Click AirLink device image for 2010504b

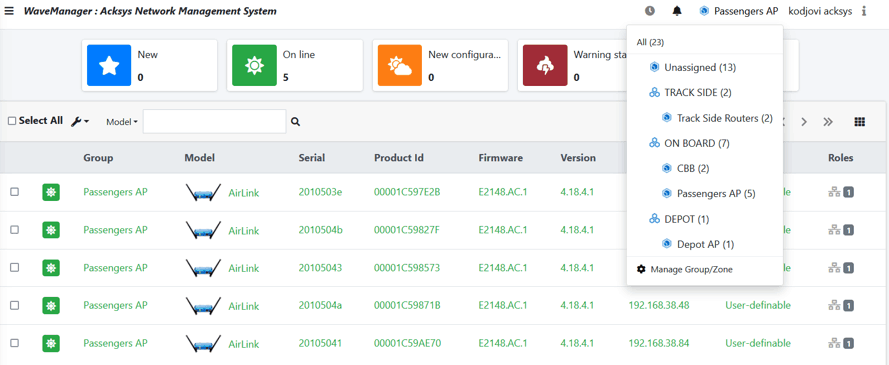(204, 231)
